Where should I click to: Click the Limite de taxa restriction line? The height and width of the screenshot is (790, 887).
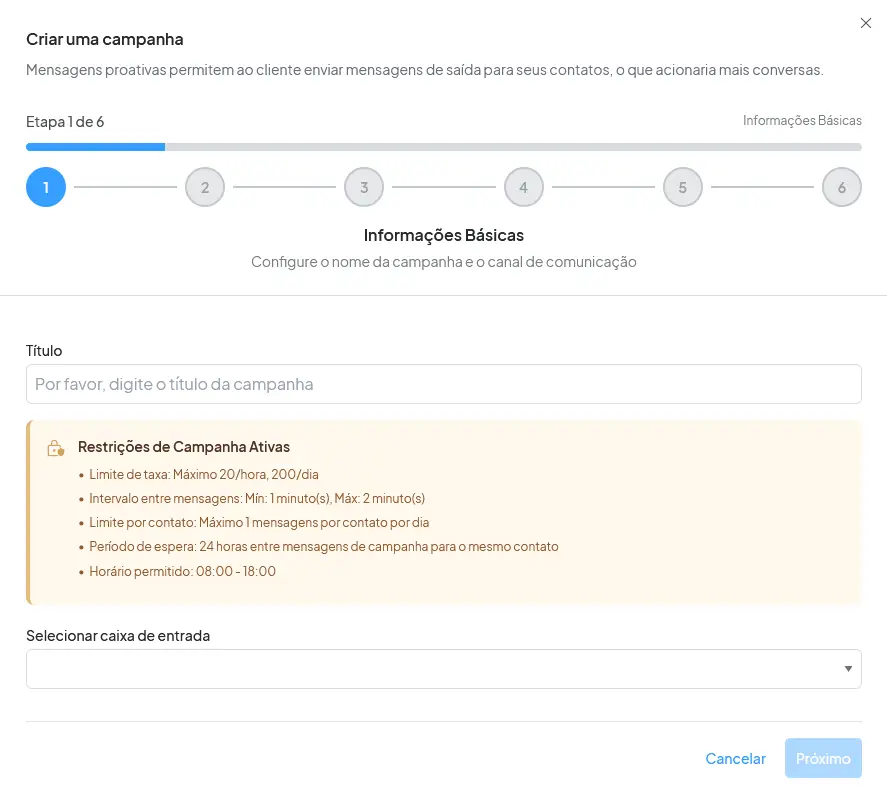204,474
